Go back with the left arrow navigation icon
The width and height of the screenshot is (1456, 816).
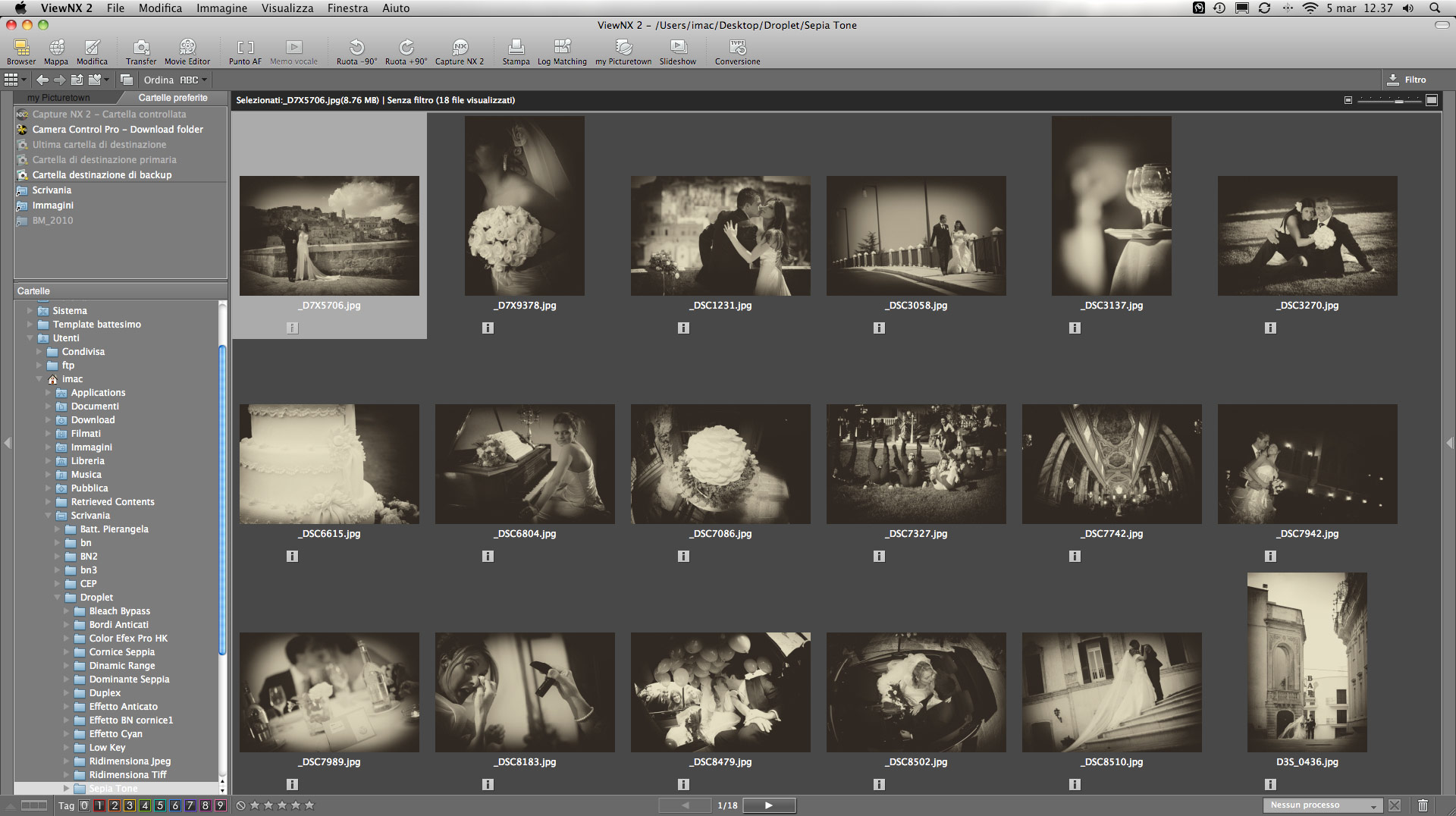[42, 80]
